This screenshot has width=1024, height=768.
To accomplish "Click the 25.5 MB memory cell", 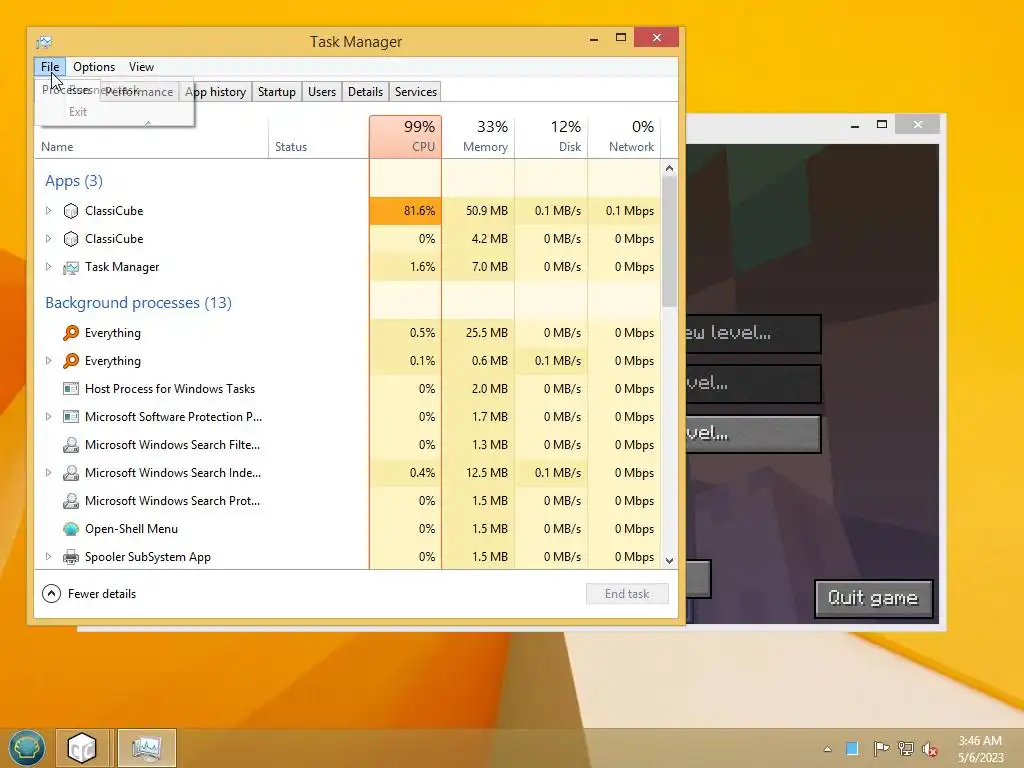I will tap(479, 333).
